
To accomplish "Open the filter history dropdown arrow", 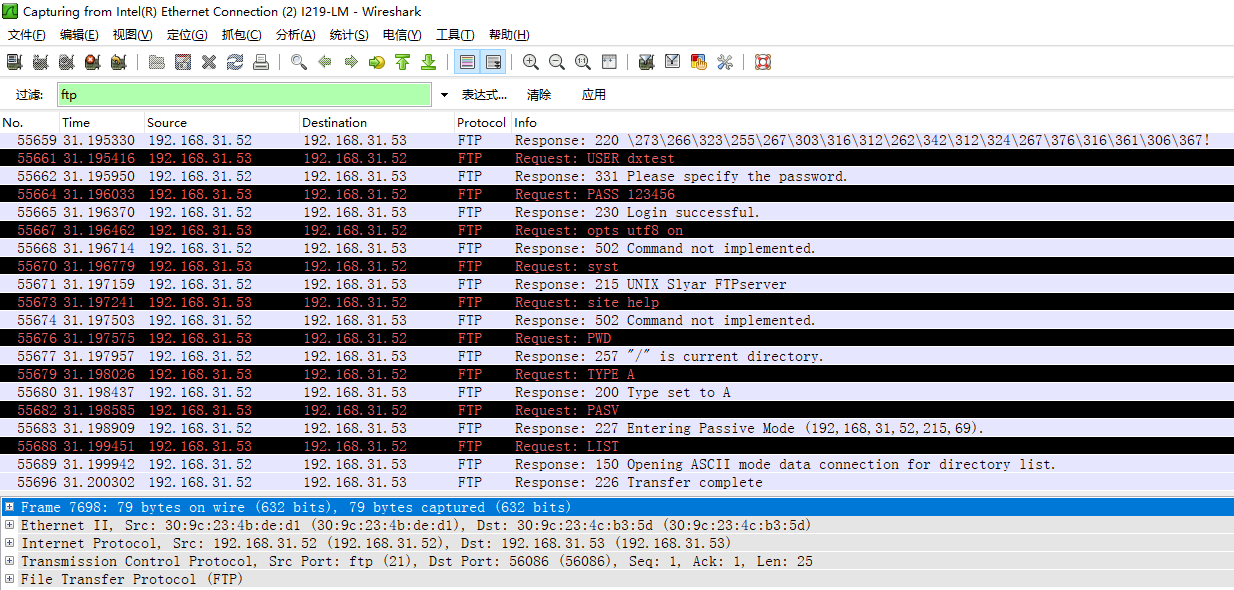I will coord(444,95).
